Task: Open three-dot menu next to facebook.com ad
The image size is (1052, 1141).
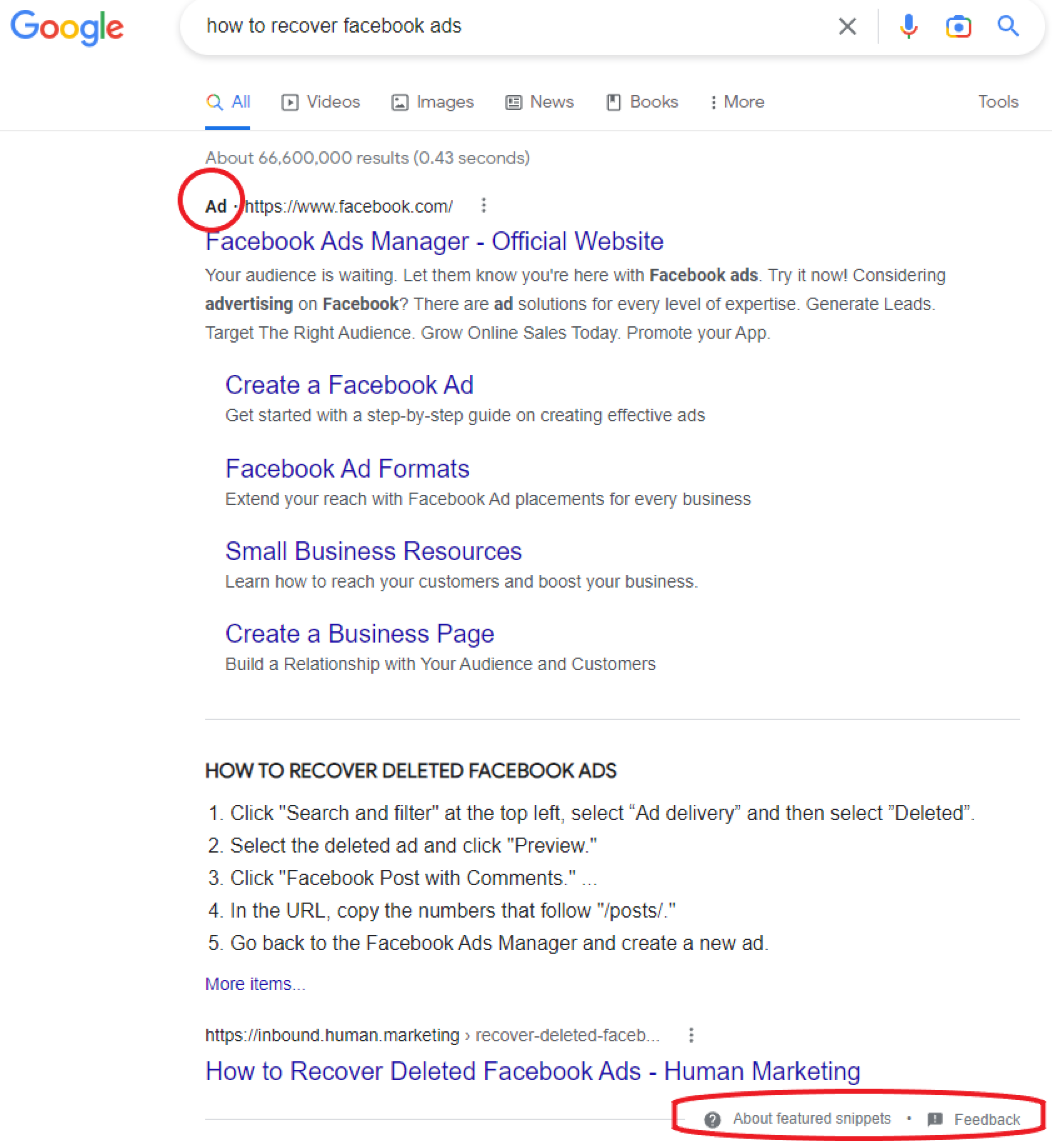Action: (484, 206)
